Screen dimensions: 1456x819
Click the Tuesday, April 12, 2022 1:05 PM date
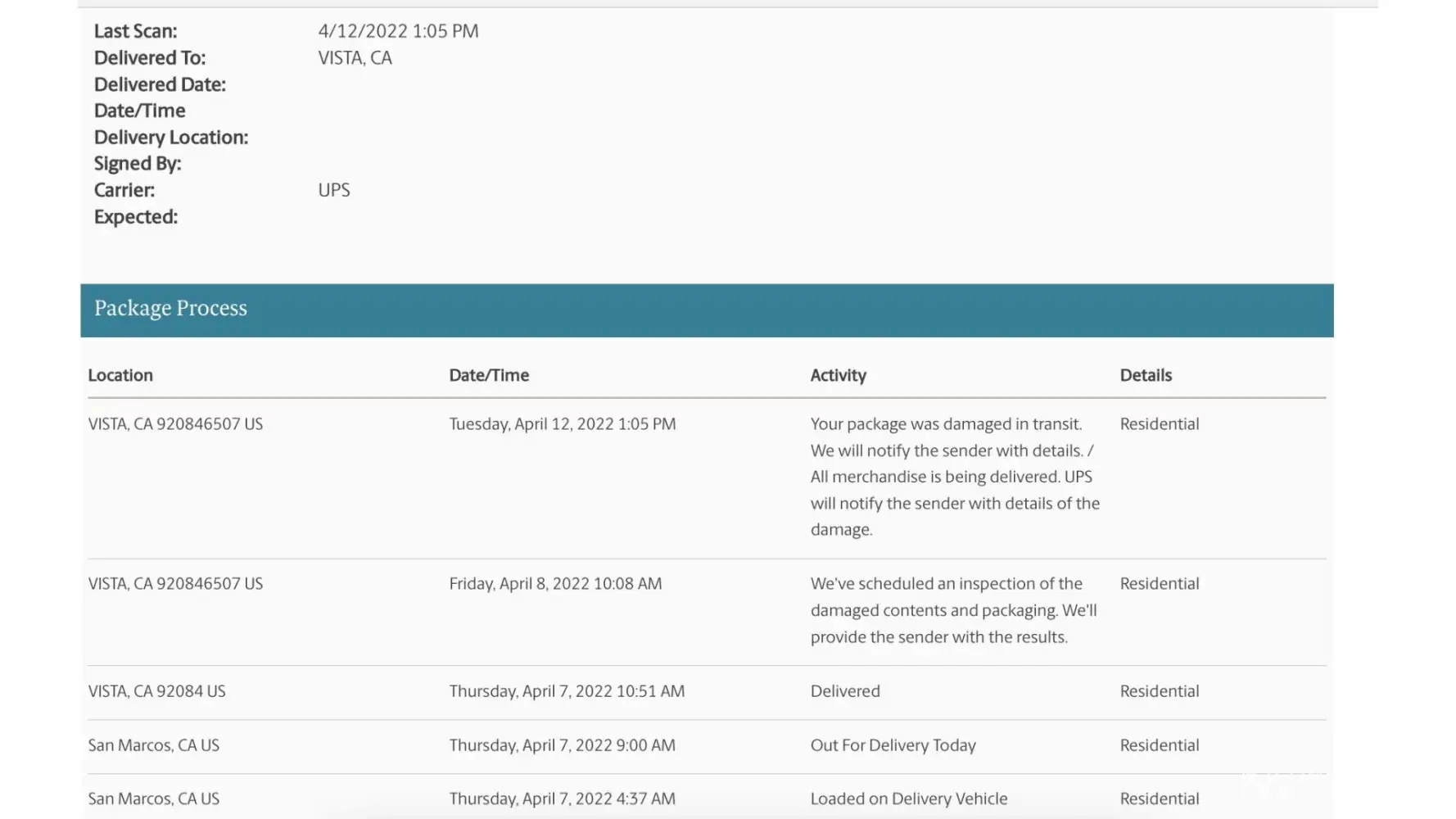(x=562, y=424)
